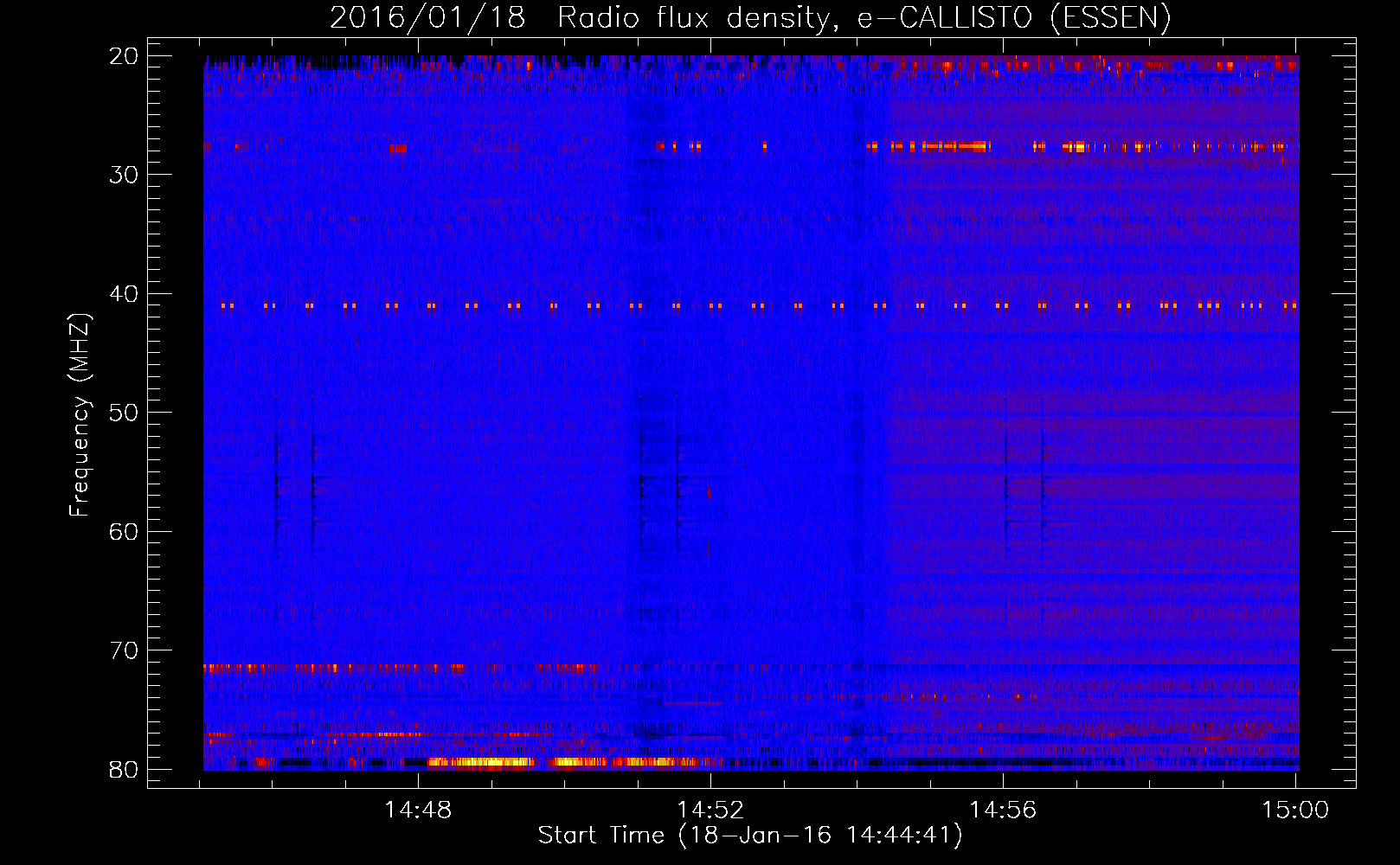Click the 15:00 time tick label
The image size is (1400, 865).
click(x=1295, y=811)
